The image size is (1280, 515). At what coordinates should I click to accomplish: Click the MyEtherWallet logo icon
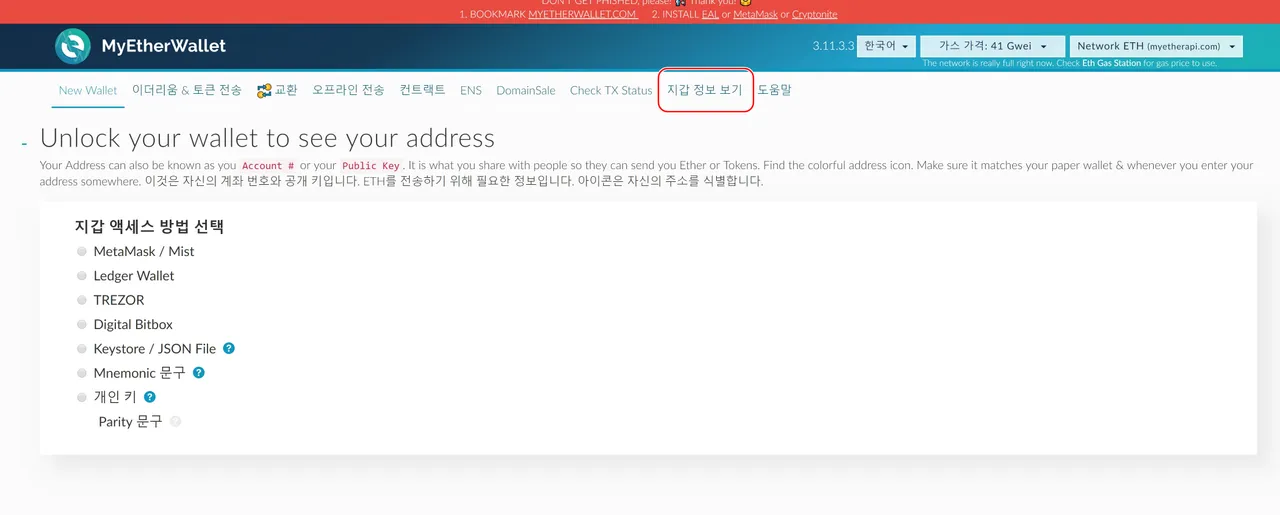click(x=72, y=46)
